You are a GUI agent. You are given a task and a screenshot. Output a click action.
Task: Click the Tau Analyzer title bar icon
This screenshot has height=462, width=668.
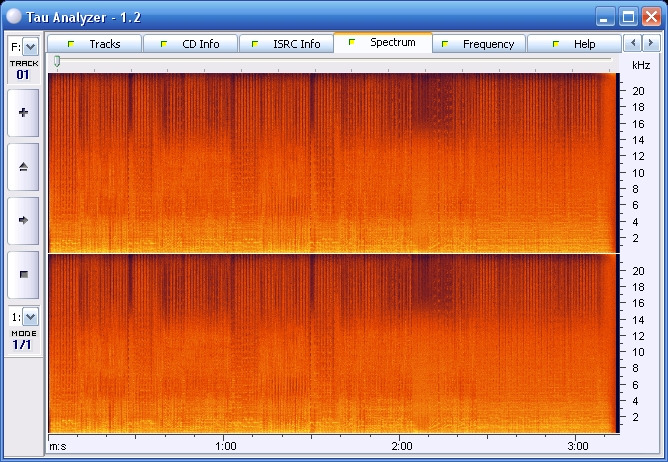(15, 16)
